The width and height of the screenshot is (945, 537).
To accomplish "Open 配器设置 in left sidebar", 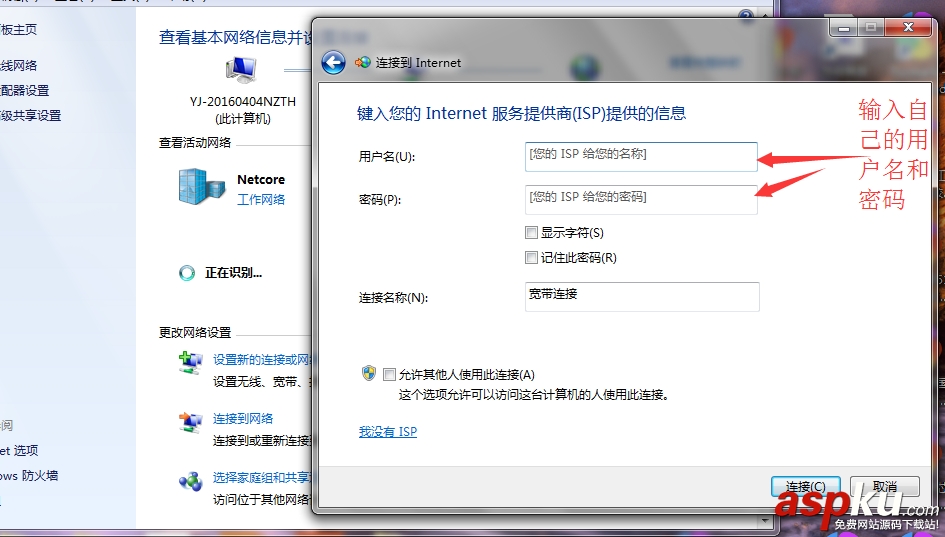I will pyautogui.click(x=25, y=90).
